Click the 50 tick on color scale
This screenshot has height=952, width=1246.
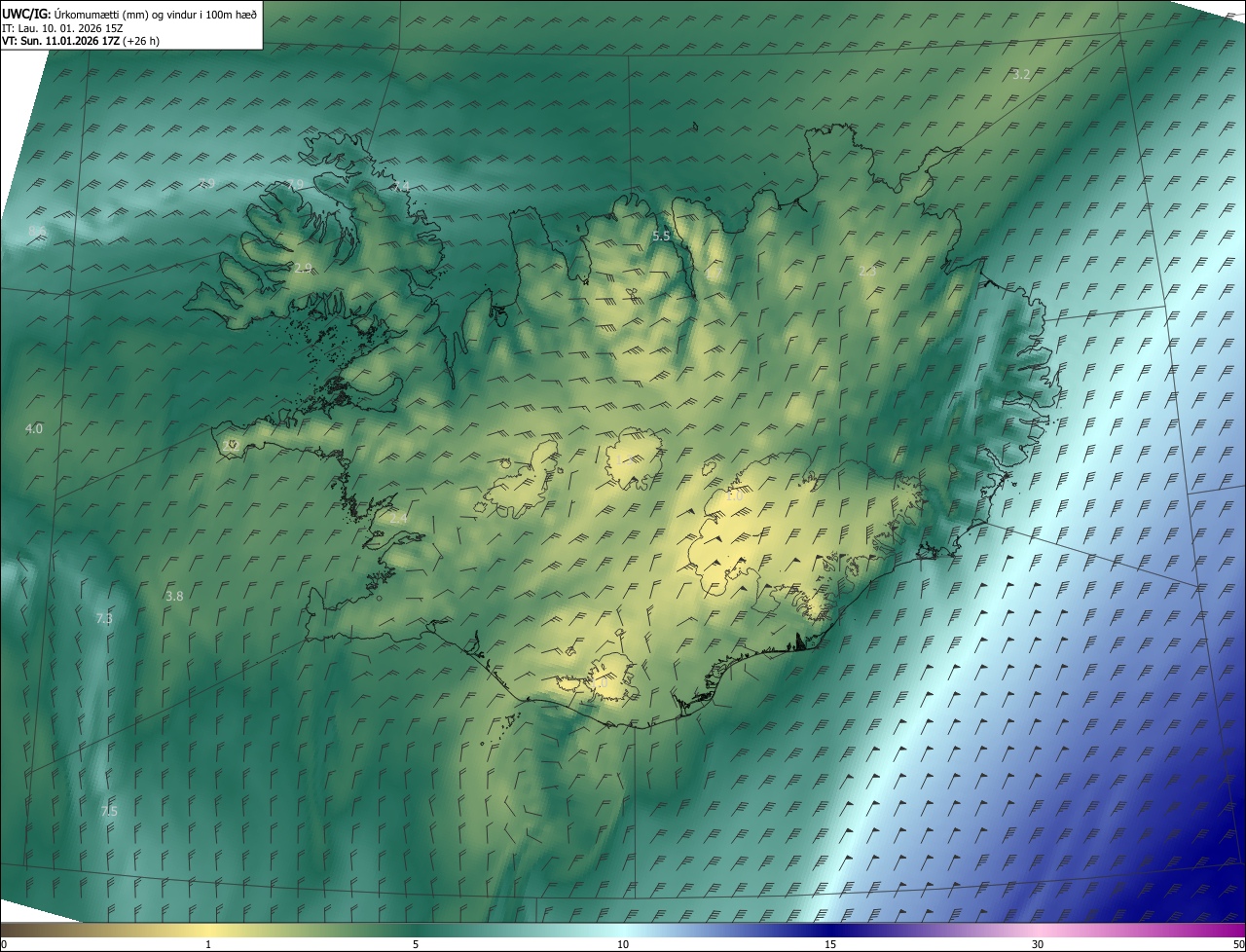1238,944
